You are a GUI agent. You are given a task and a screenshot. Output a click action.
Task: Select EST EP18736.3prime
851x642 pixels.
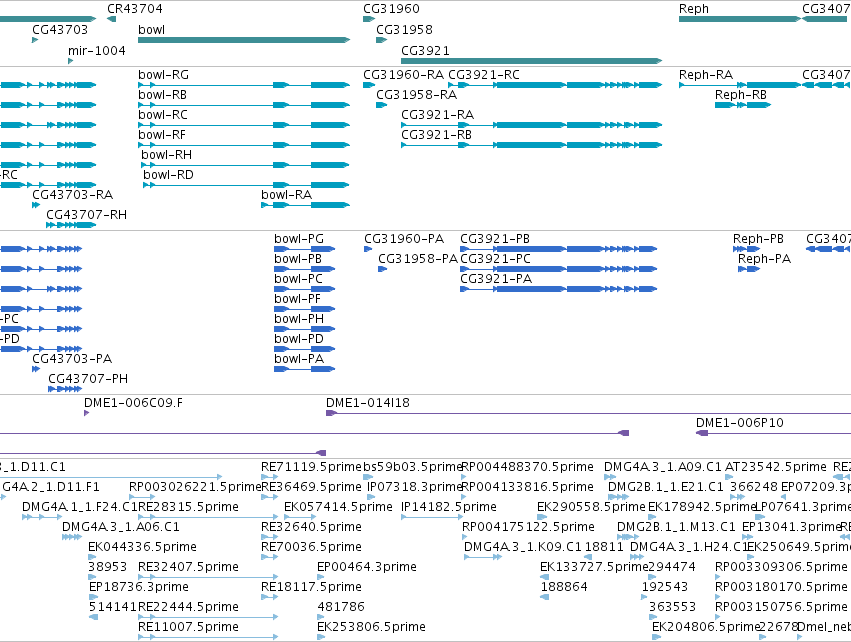pyautogui.click(x=93, y=597)
